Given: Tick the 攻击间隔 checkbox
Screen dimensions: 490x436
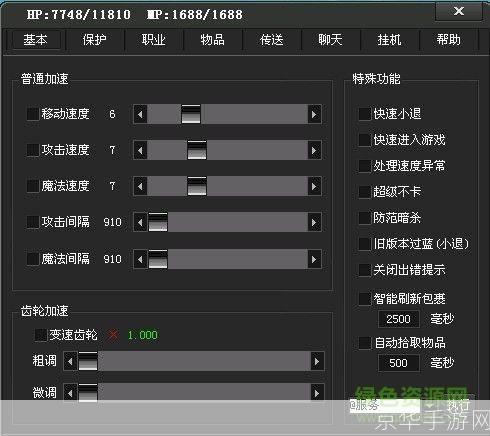Looking at the screenshot, I should click(33, 222).
